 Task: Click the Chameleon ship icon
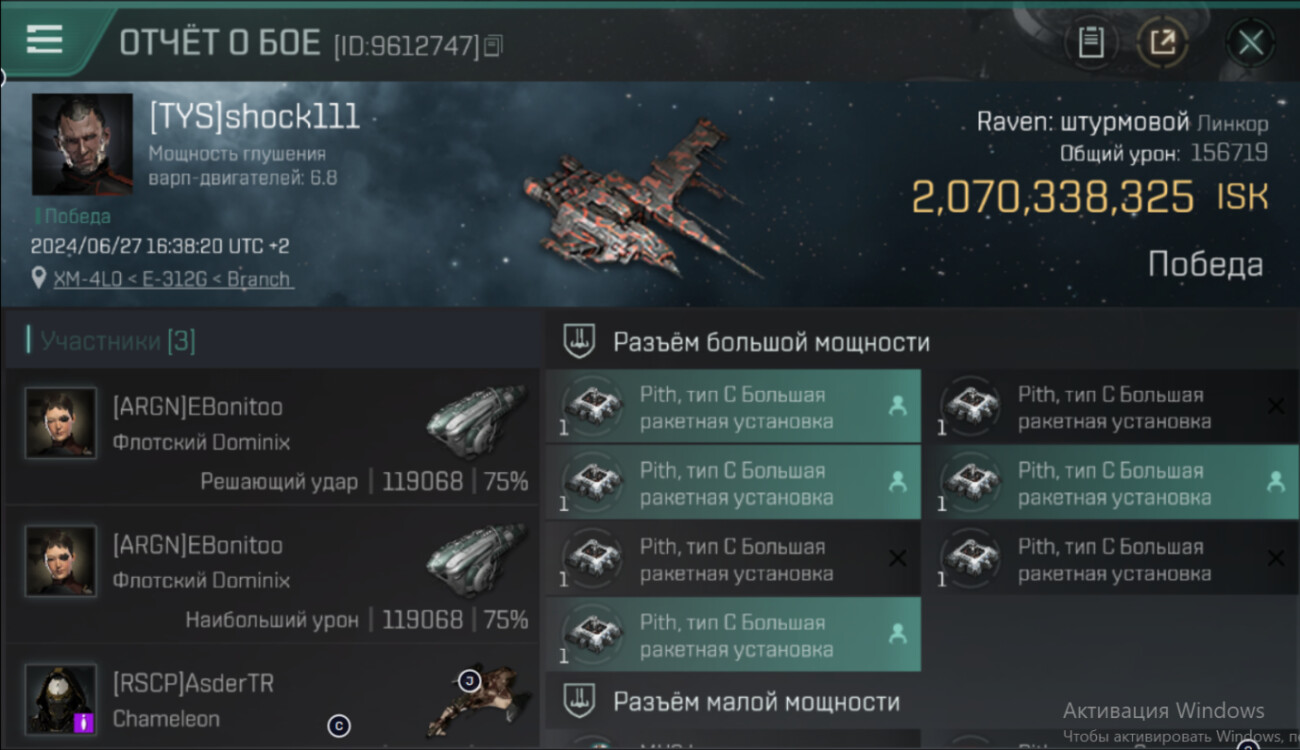pyautogui.click(x=478, y=700)
